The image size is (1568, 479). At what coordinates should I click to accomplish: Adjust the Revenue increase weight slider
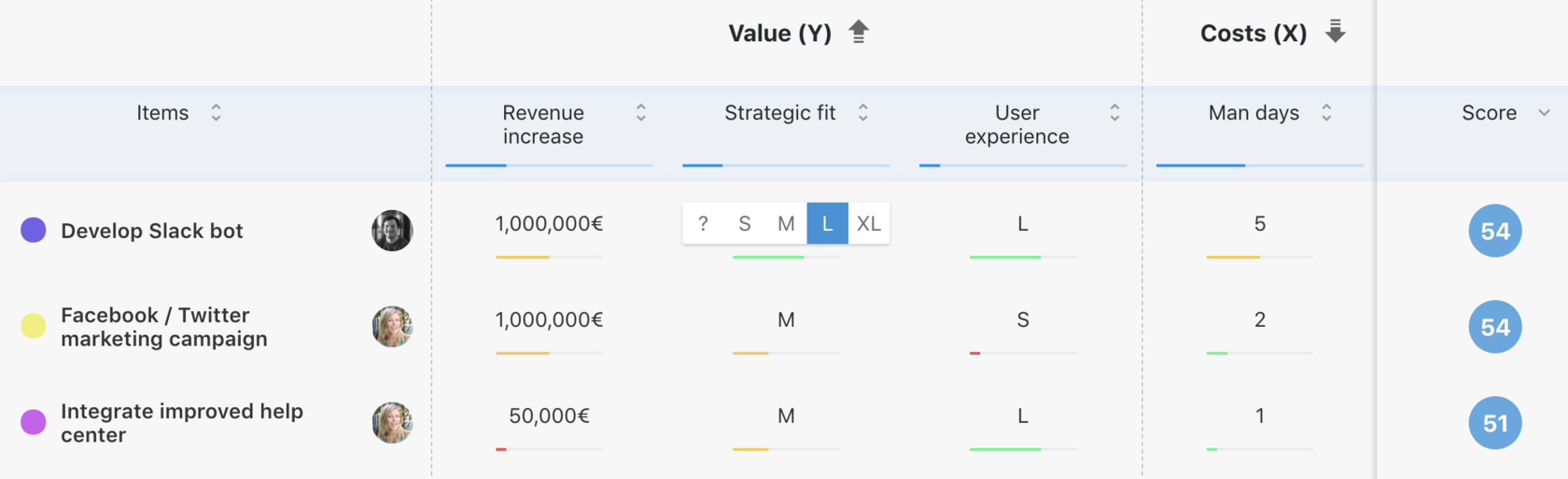[x=506, y=165]
